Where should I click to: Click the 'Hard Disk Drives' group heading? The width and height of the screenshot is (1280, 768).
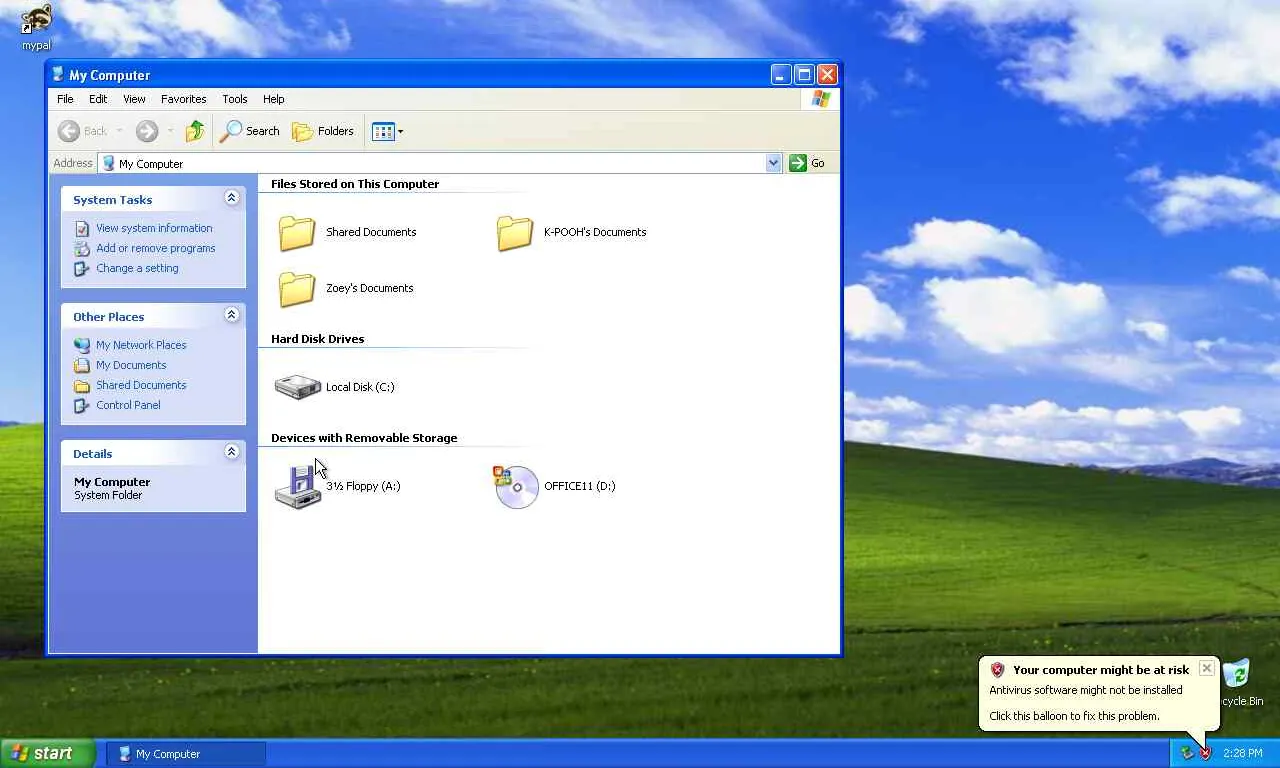point(317,339)
